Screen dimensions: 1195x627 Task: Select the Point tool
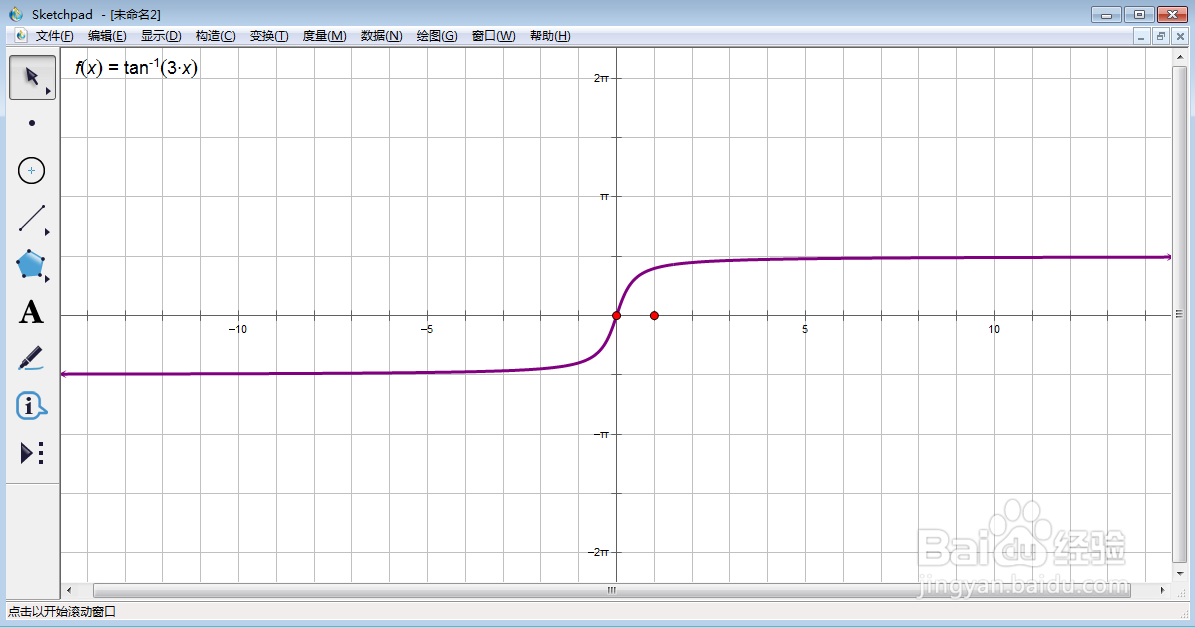(31, 122)
